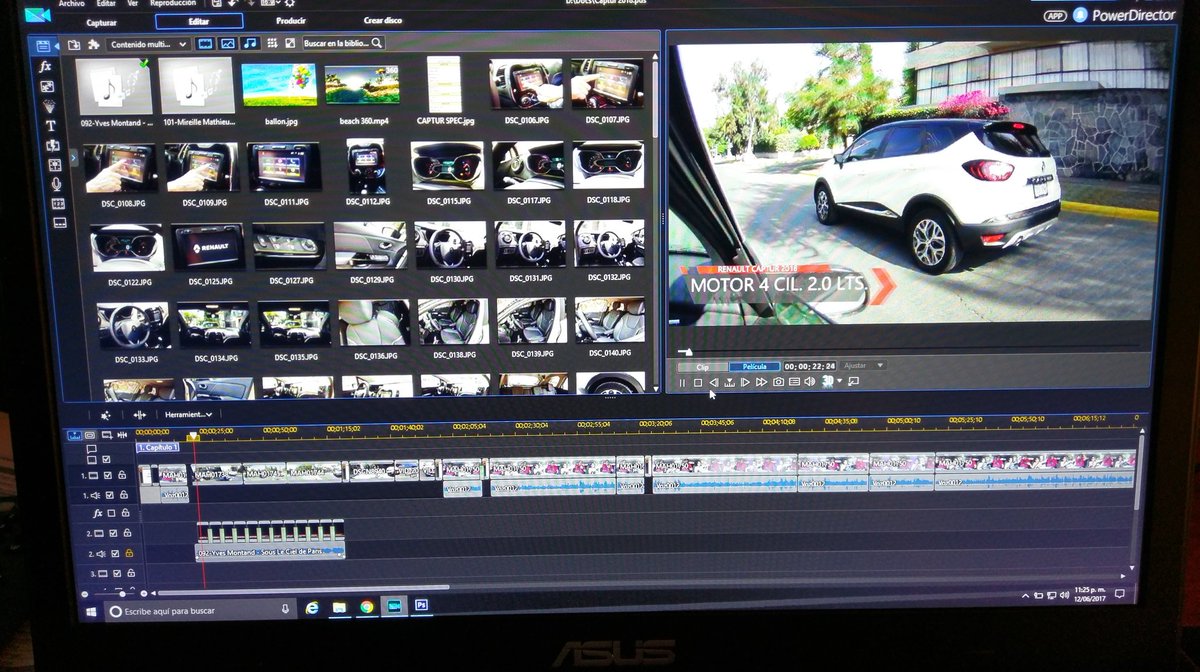1200x672 pixels.
Task: Open the preview volume control
Action: pyautogui.click(x=809, y=382)
